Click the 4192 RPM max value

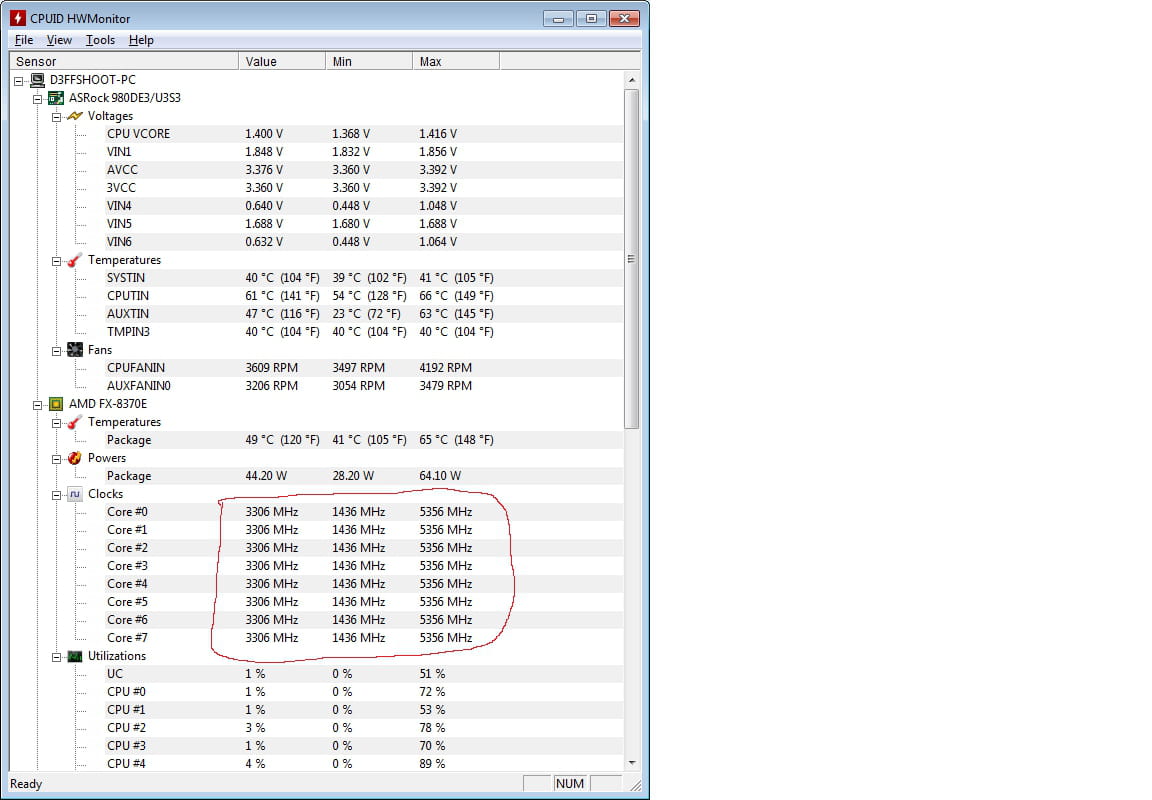[x=445, y=368]
